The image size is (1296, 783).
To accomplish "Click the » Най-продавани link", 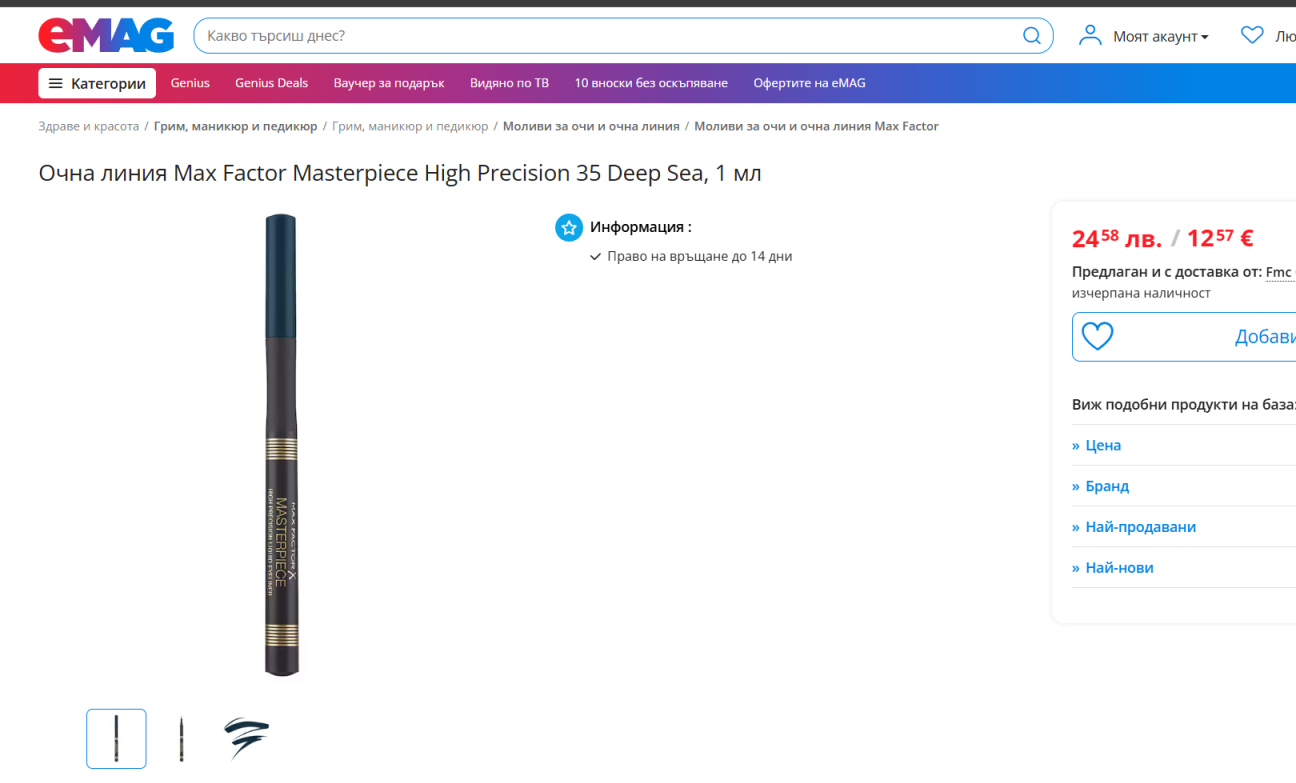I will tap(1134, 527).
